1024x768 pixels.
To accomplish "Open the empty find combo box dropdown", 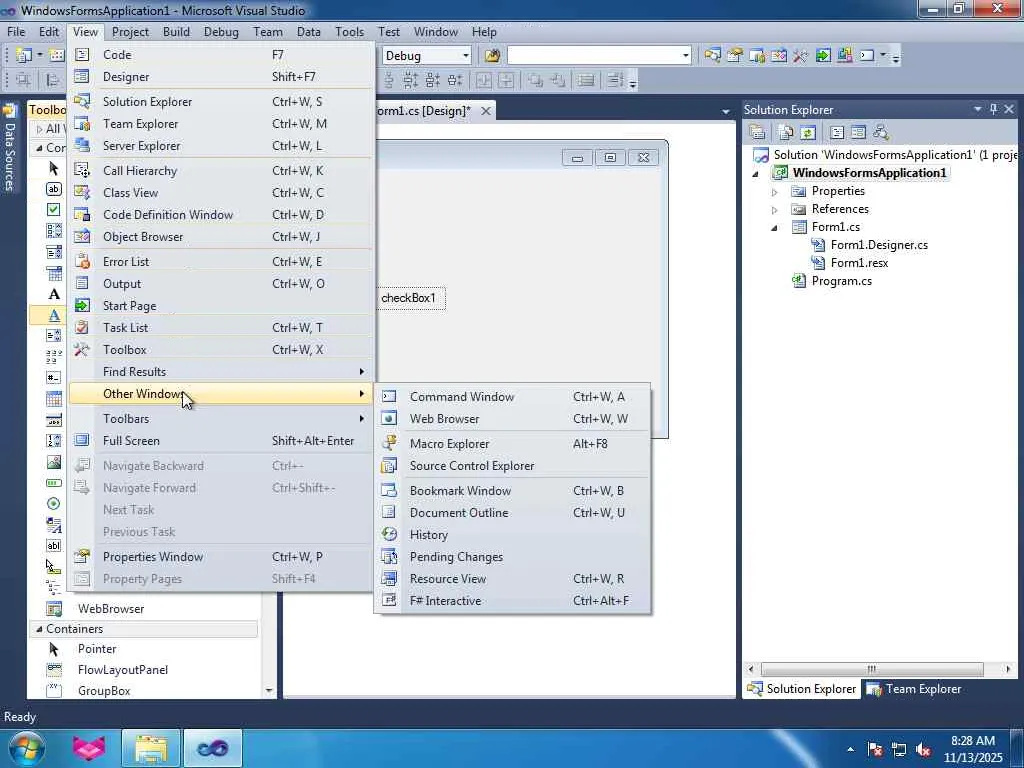I will point(686,56).
